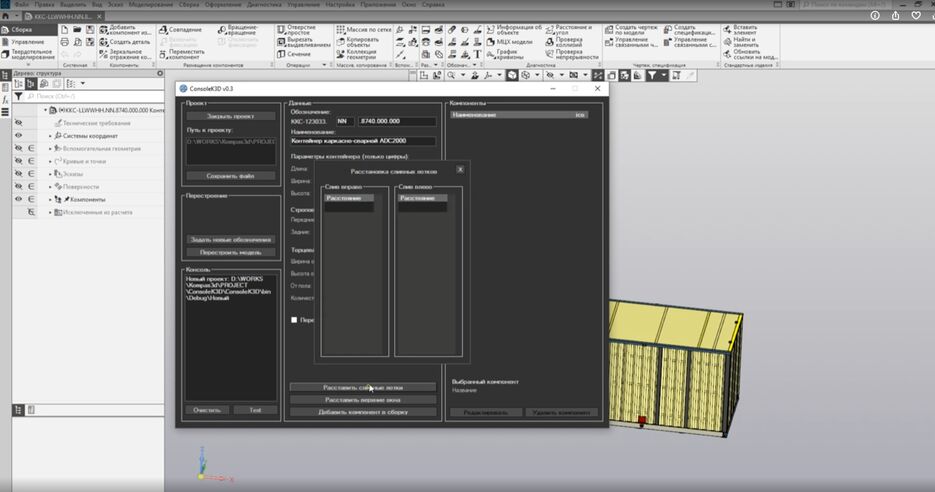Click Перестроить модель button
The height and width of the screenshot is (492, 935).
(x=231, y=252)
